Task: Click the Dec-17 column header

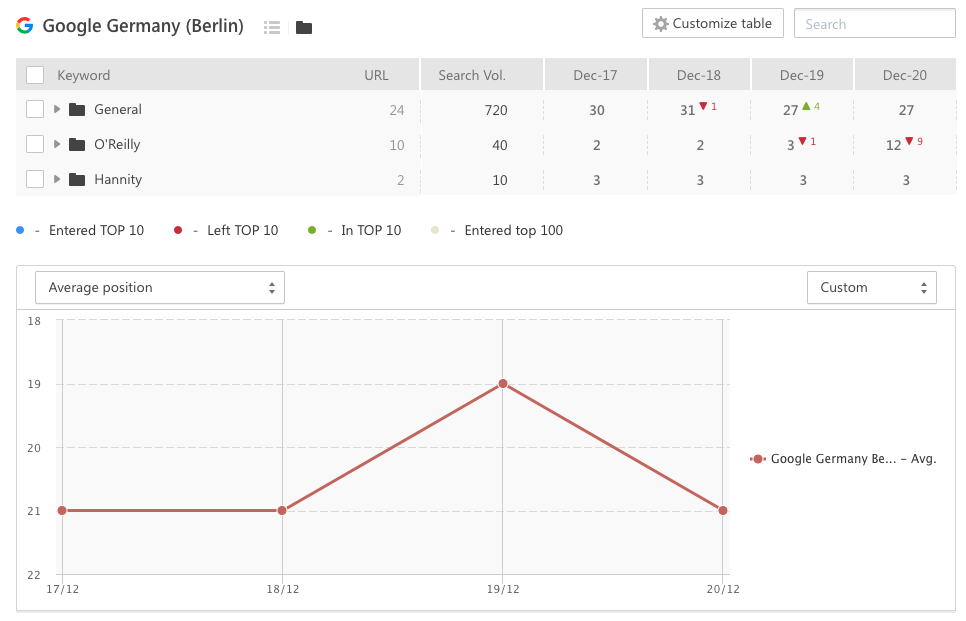Action: 595,75
